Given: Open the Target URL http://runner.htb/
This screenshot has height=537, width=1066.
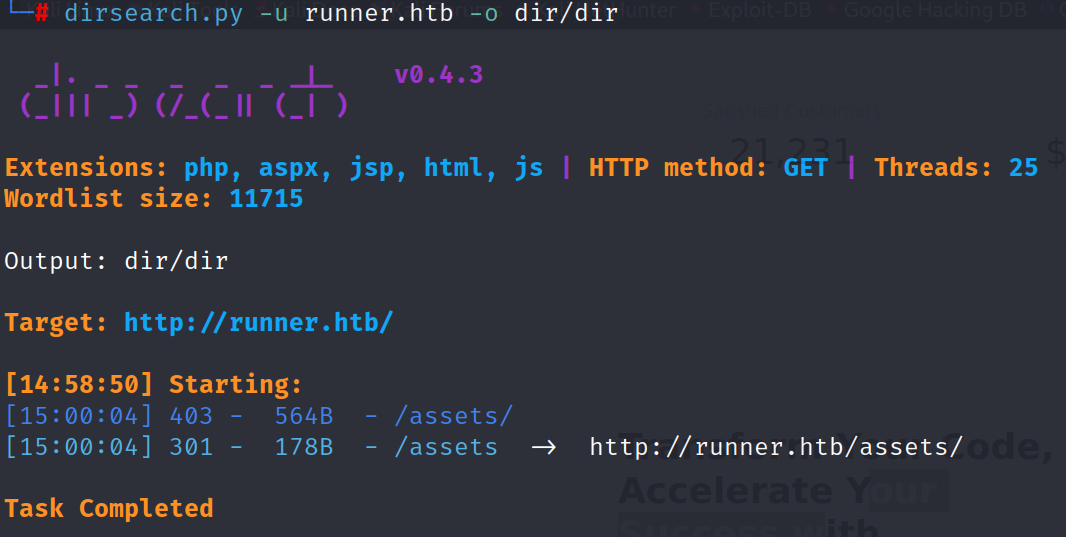Looking at the screenshot, I should point(258,323).
